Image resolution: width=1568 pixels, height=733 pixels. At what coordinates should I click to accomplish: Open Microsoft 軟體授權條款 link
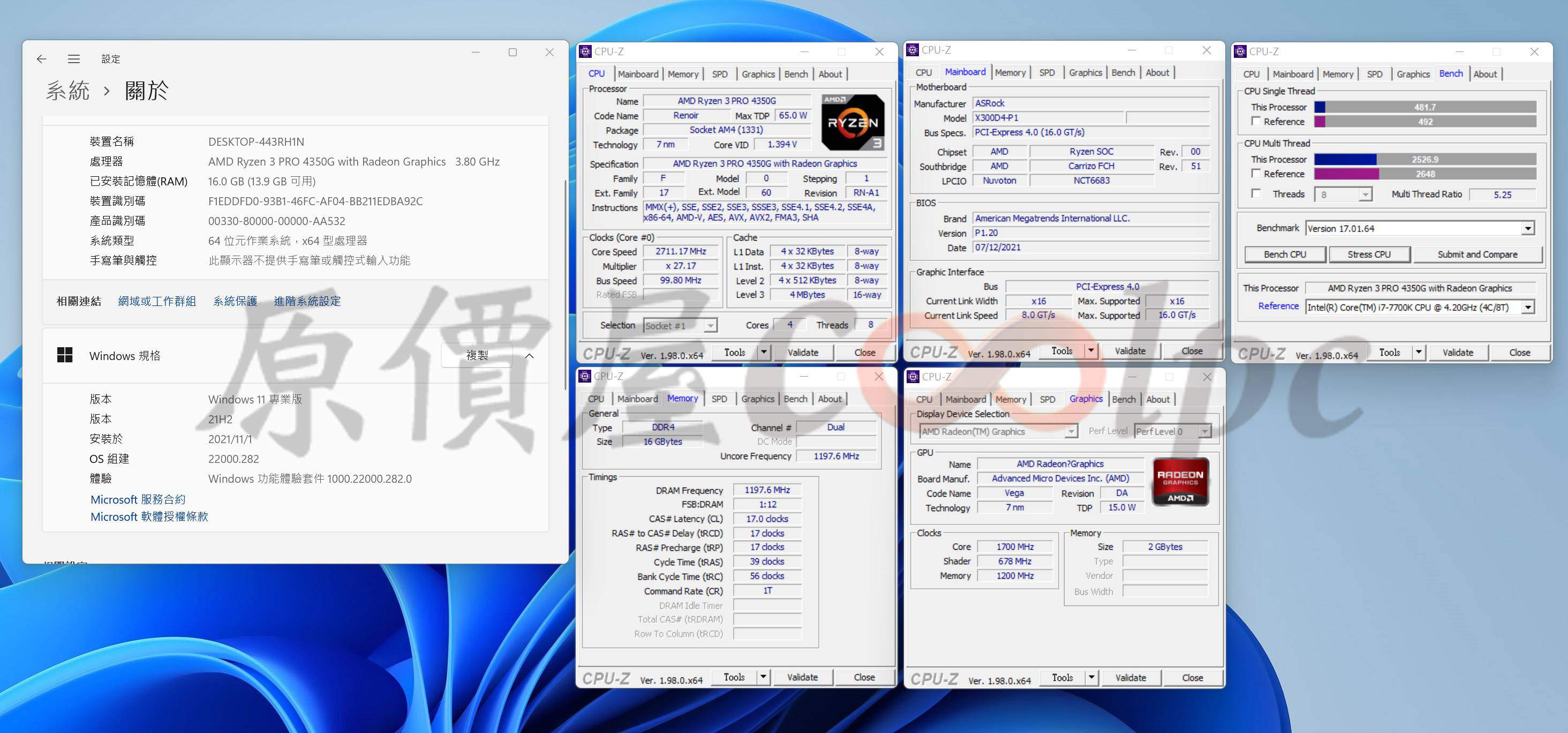click(x=149, y=517)
